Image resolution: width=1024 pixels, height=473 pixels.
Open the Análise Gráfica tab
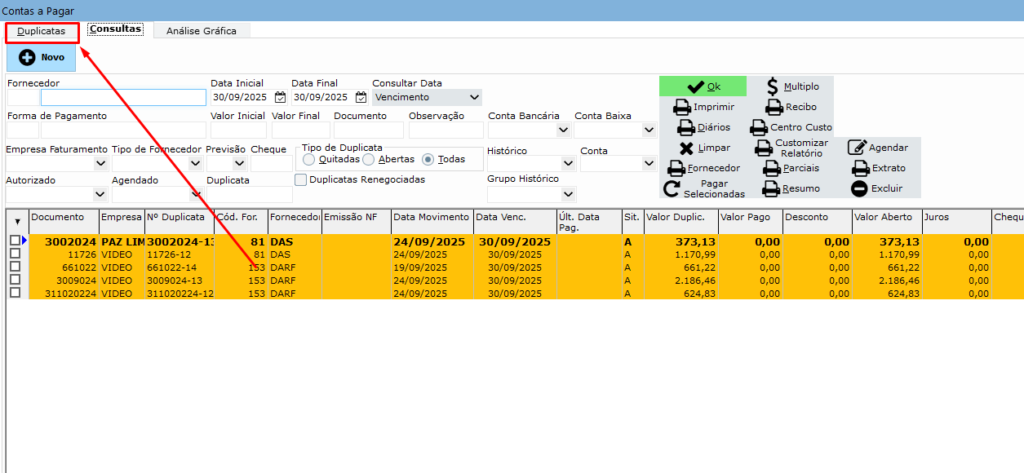pyautogui.click(x=201, y=31)
